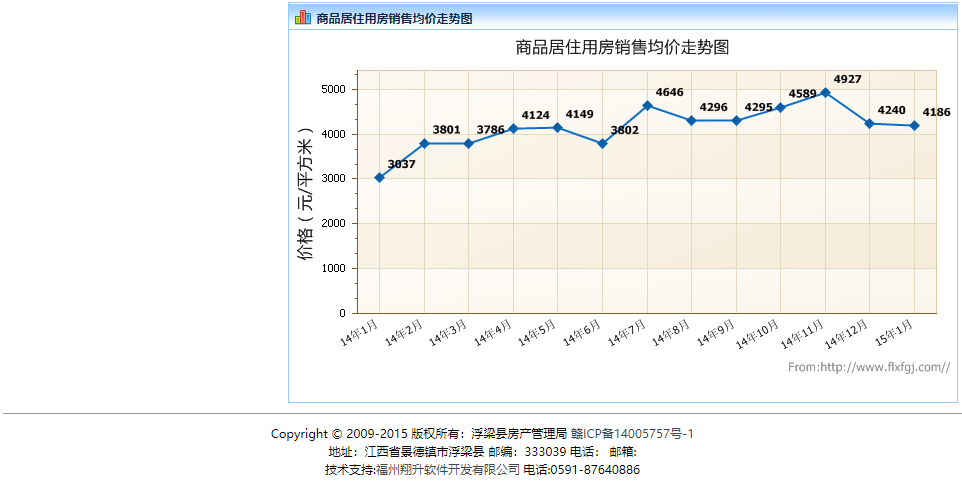This screenshot has width=962, height=492.
Task: Click the 商品居住用房销售均价走势图 panel header title
Action: (x=394, y=18)
